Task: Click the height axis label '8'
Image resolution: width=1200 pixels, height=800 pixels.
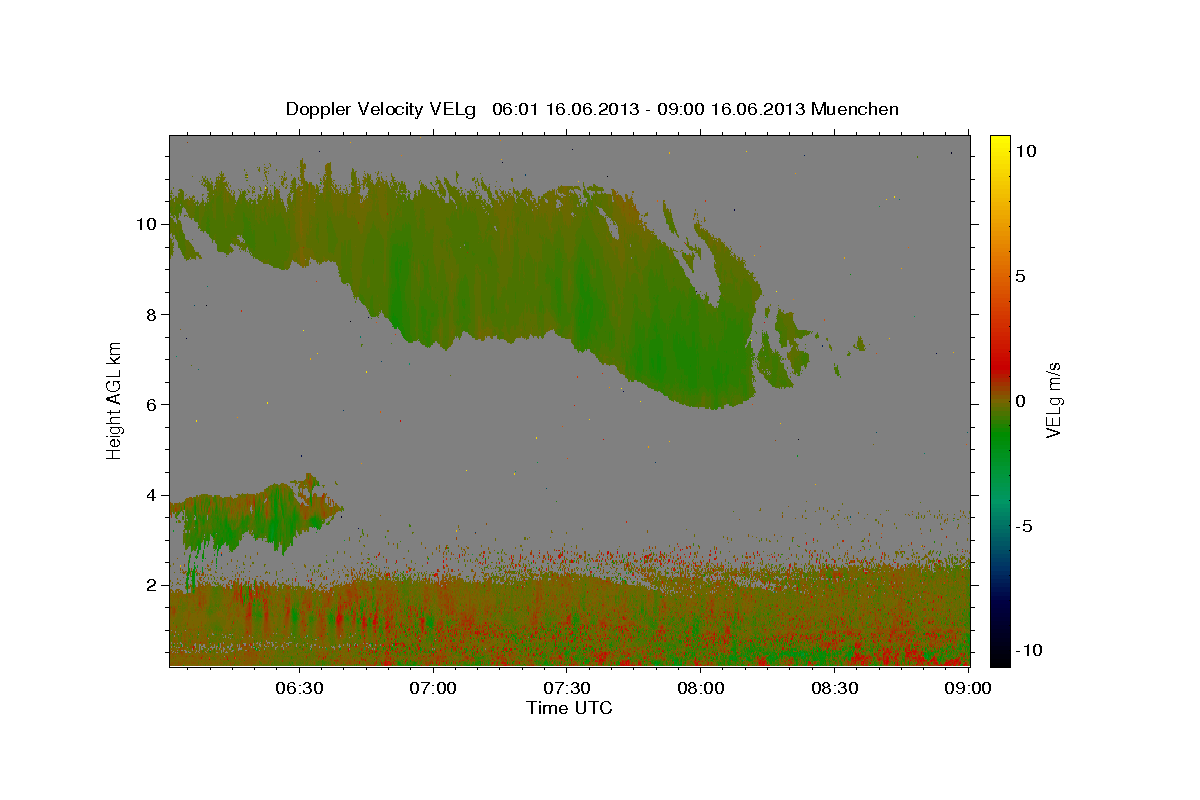Action: [150, 314]
